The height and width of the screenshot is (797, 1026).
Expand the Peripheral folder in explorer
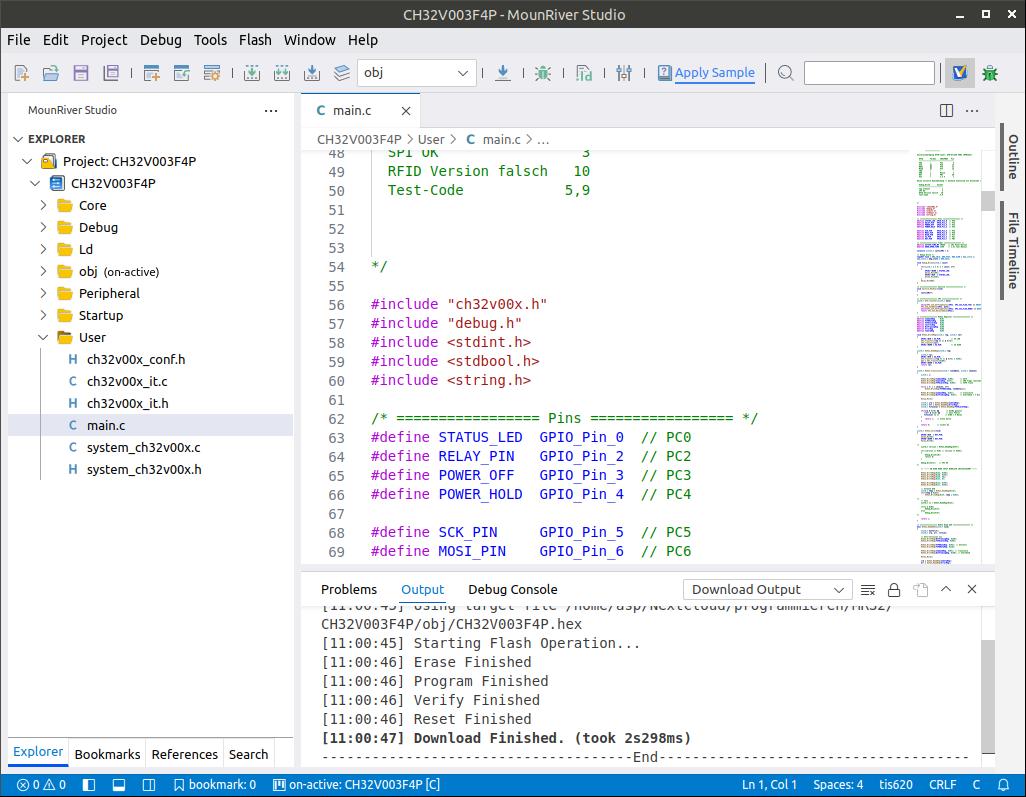pos(109,294)
